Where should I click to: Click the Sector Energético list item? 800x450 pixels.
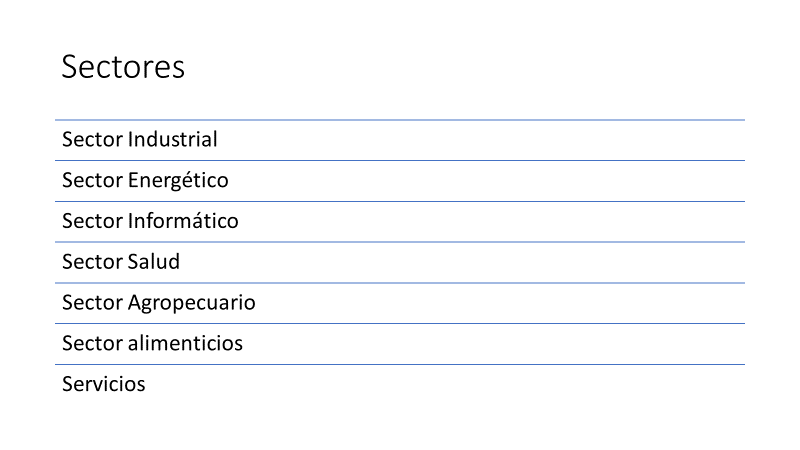[145, 181]
